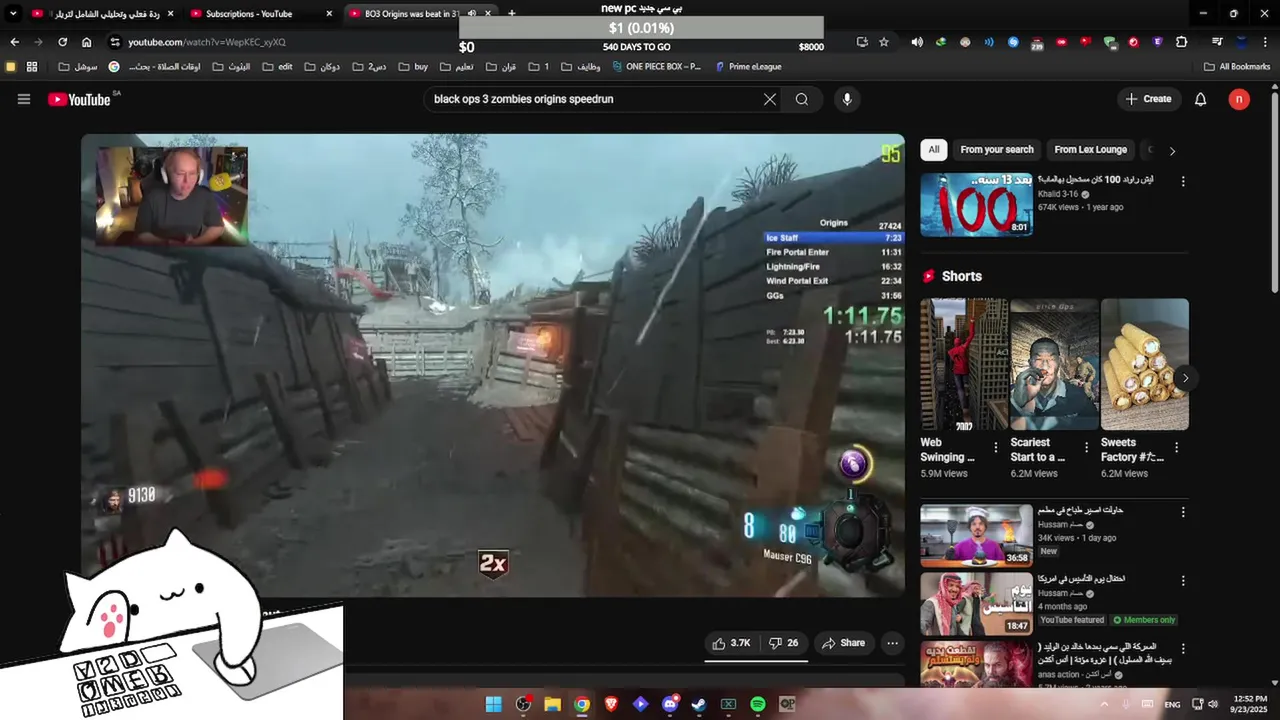Open the All Bookmarks folder
This screenshot has height=720, width=1280.
coord(1237,67)
